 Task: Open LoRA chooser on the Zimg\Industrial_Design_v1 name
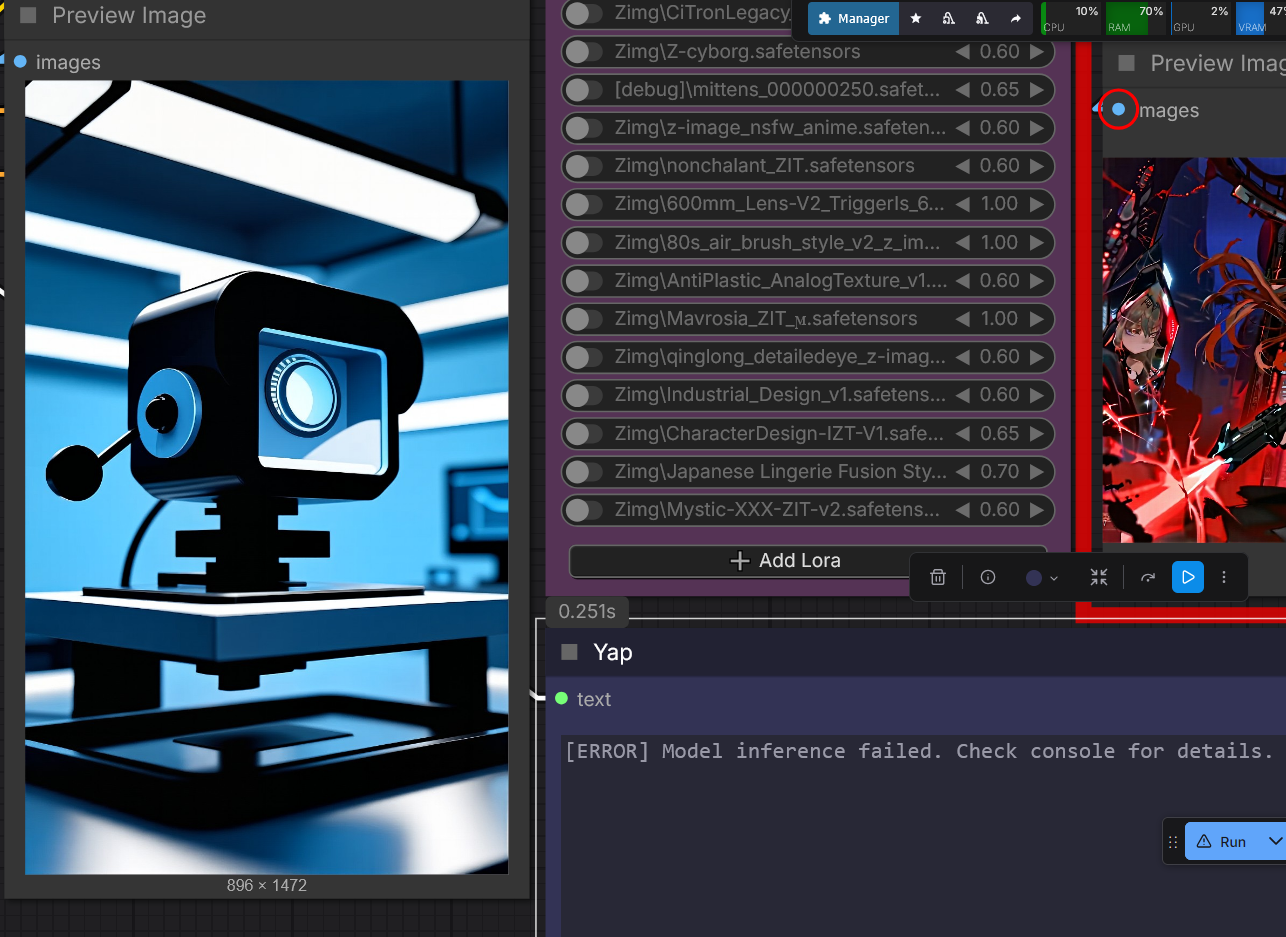point(780,395)
